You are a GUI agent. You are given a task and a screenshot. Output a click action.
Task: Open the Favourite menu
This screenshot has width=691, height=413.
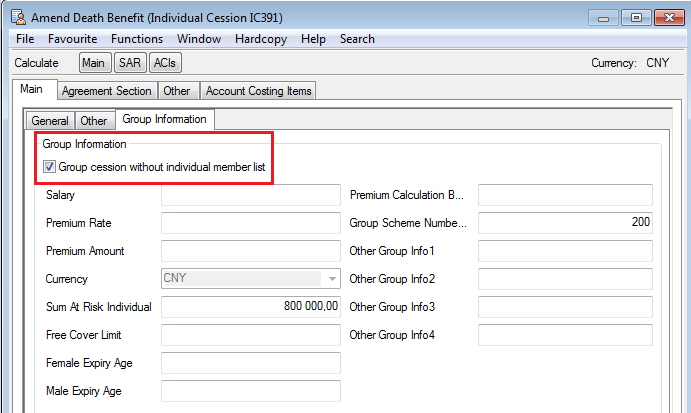[73, 39]
